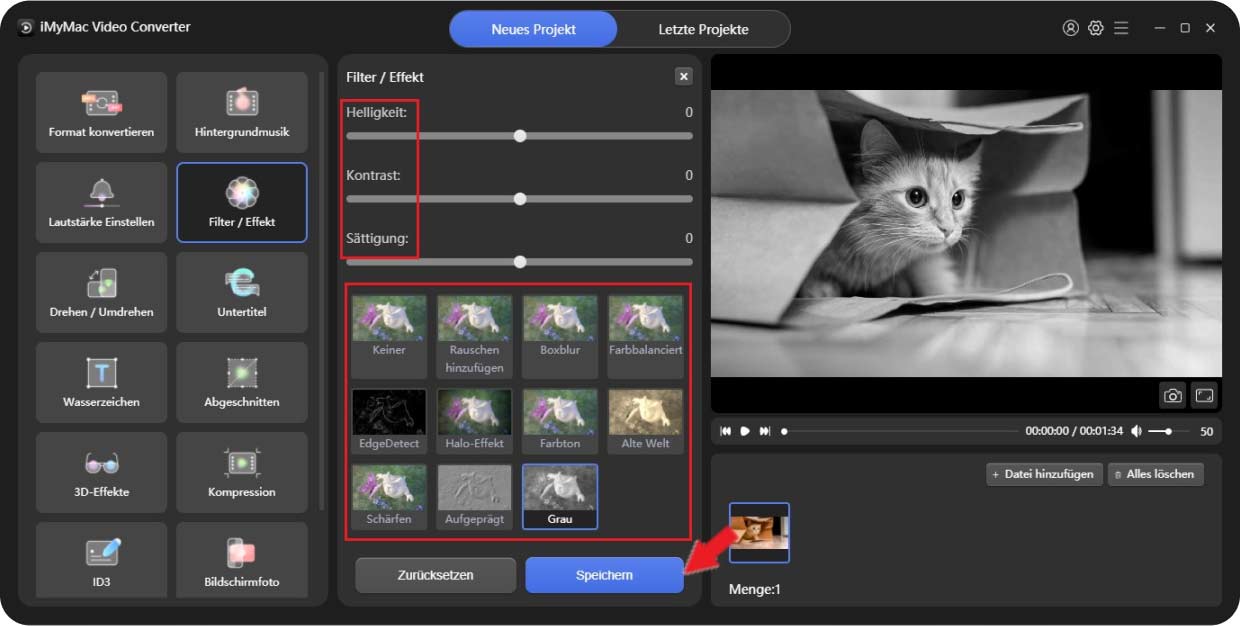This screenshot has width=1240, height=626.
Task: Open the settings gear icon
Action: tap(1095, 28)
